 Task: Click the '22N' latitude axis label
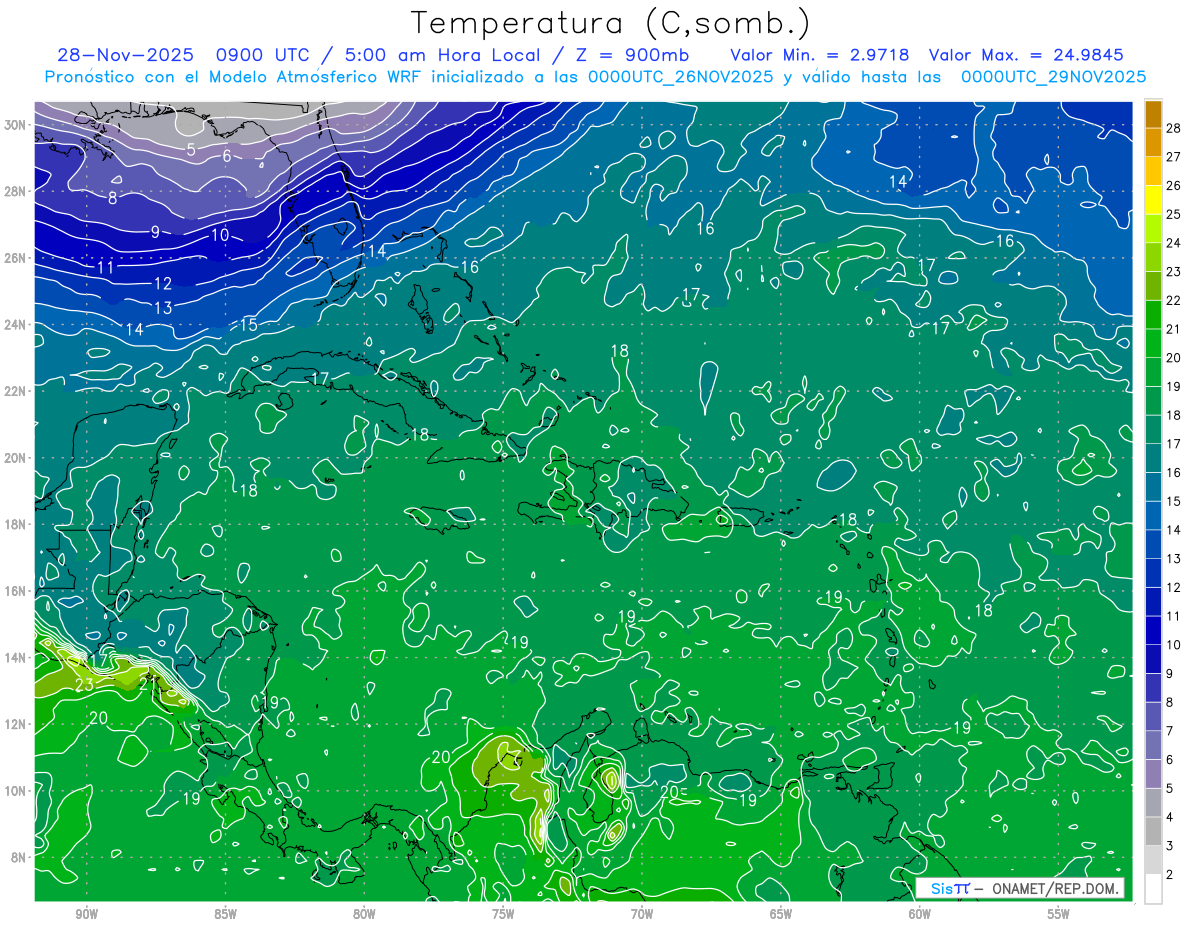pyautogui.click(x=16, y=391)
